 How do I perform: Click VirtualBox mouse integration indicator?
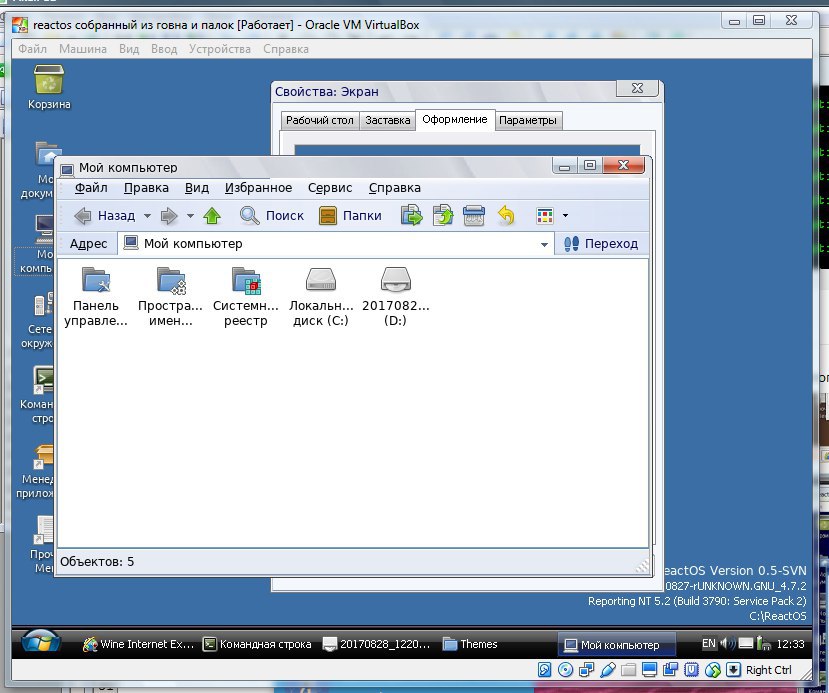tap(713, 670)
